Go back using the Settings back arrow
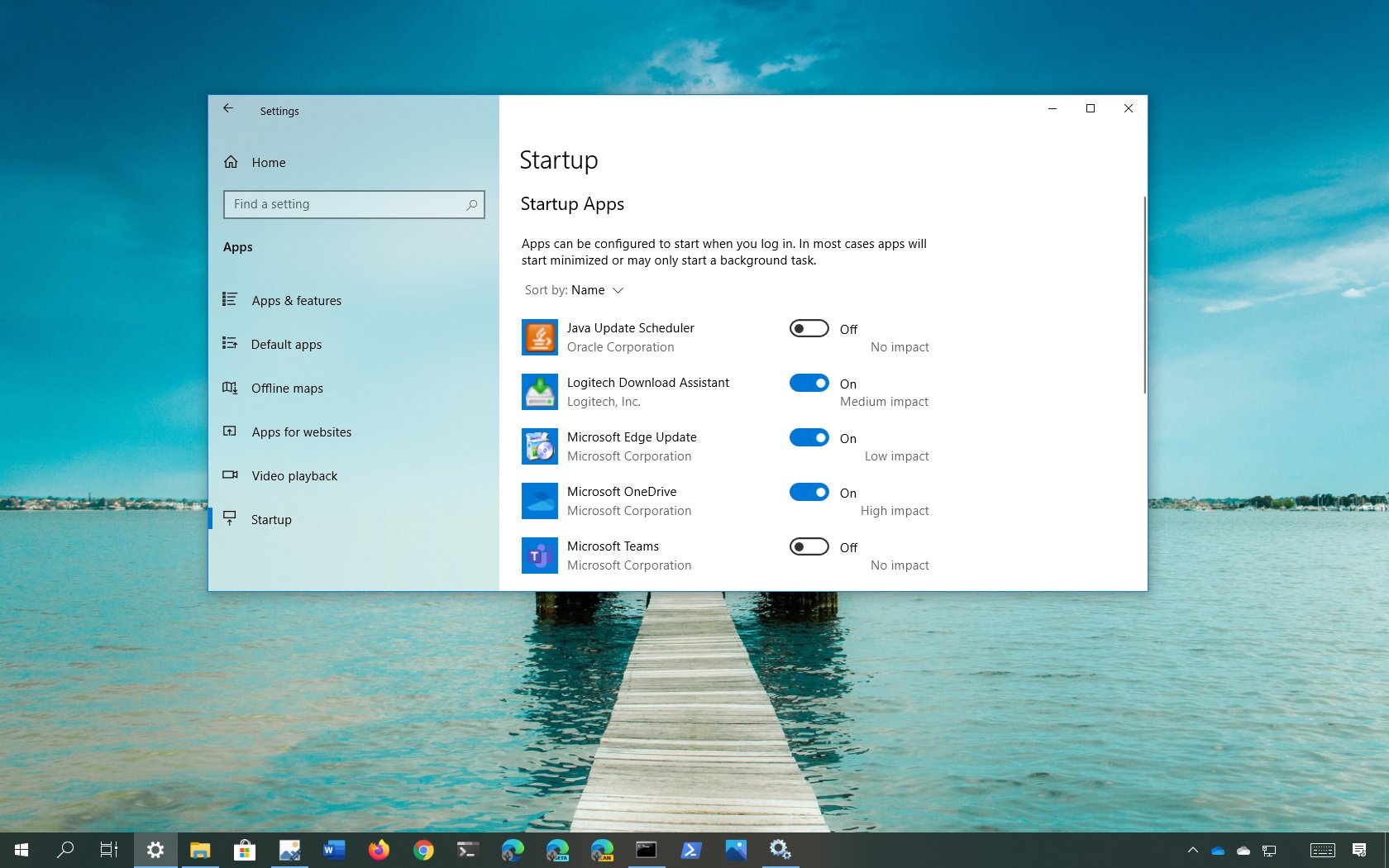 tap(228, 108)
